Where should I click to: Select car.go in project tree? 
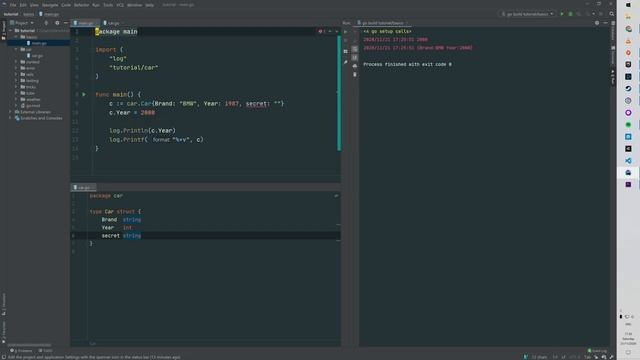pyautogui.click(x=37, y=56)
